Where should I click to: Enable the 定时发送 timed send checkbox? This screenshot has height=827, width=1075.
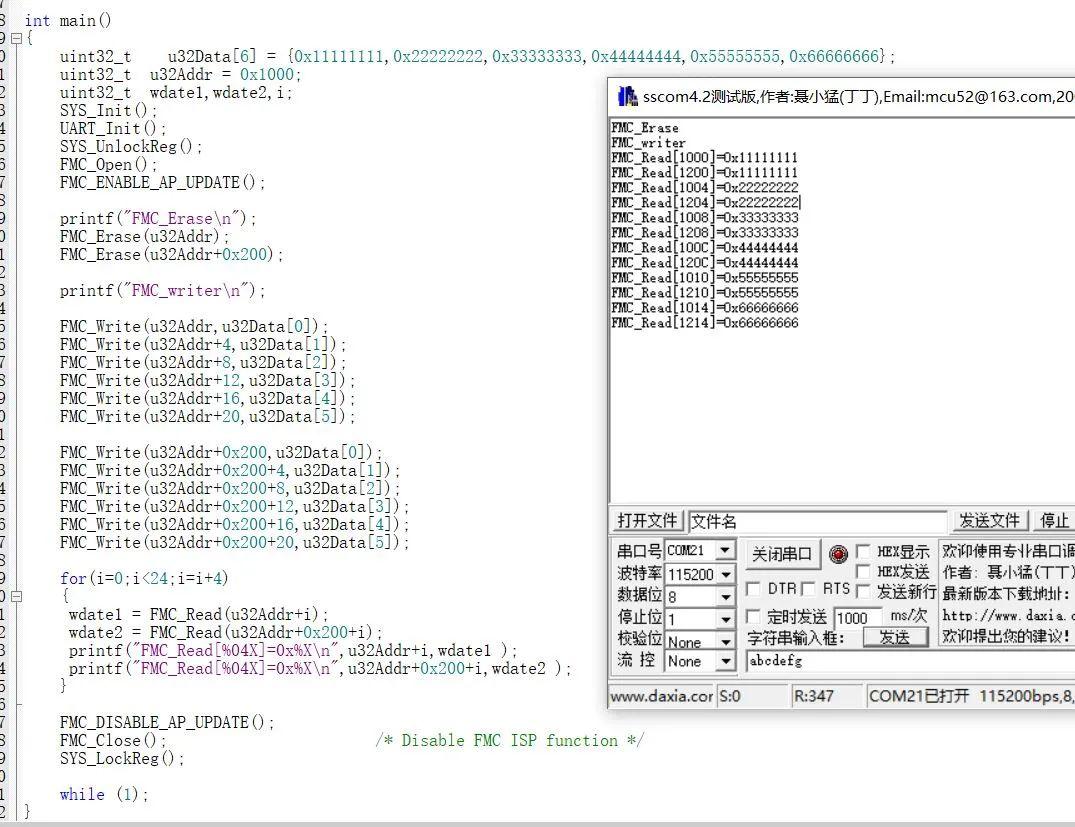(753, 616)
